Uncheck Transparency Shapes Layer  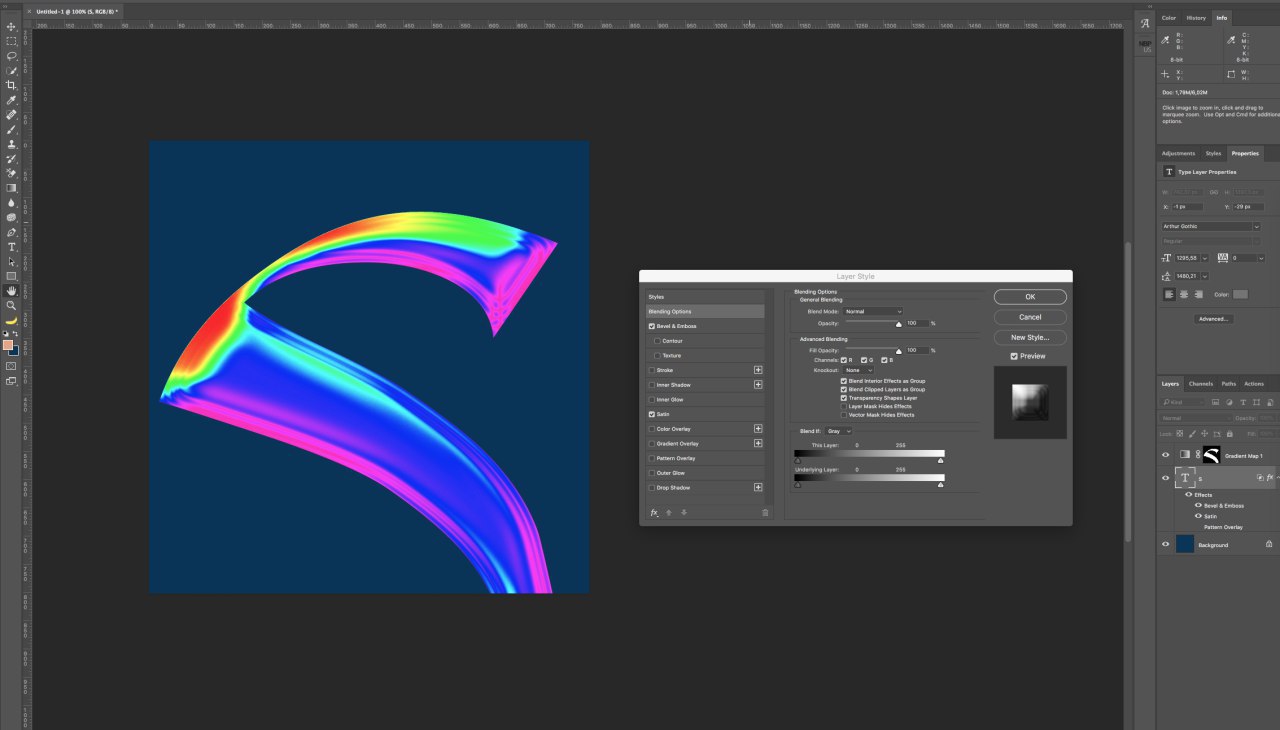click(x=844, y=398)
